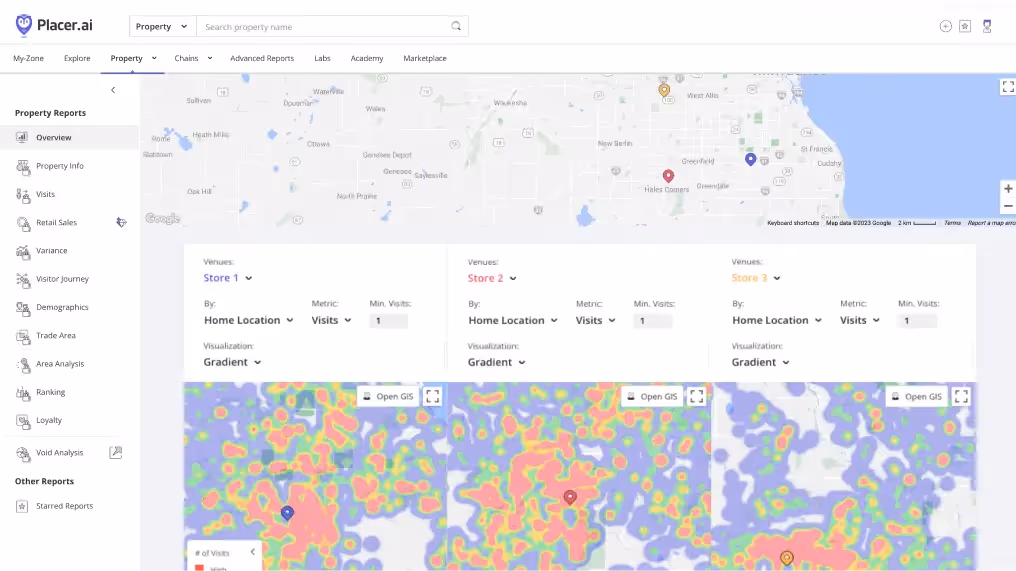The image size is (1016, 571).
Task: Click Open GIS on Store 3 map
Action: click(916, 396)
